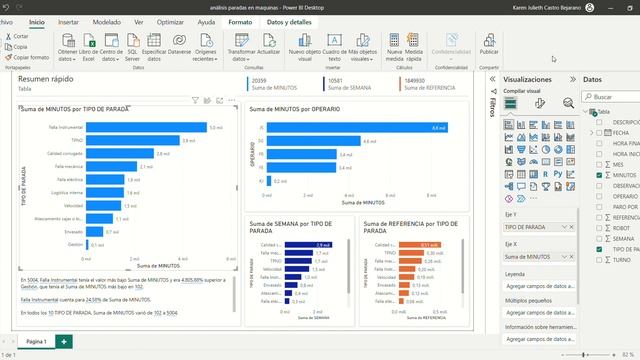640x360 pixels.
Task: Open the Insertar ribbon tab
Action: 68,22
